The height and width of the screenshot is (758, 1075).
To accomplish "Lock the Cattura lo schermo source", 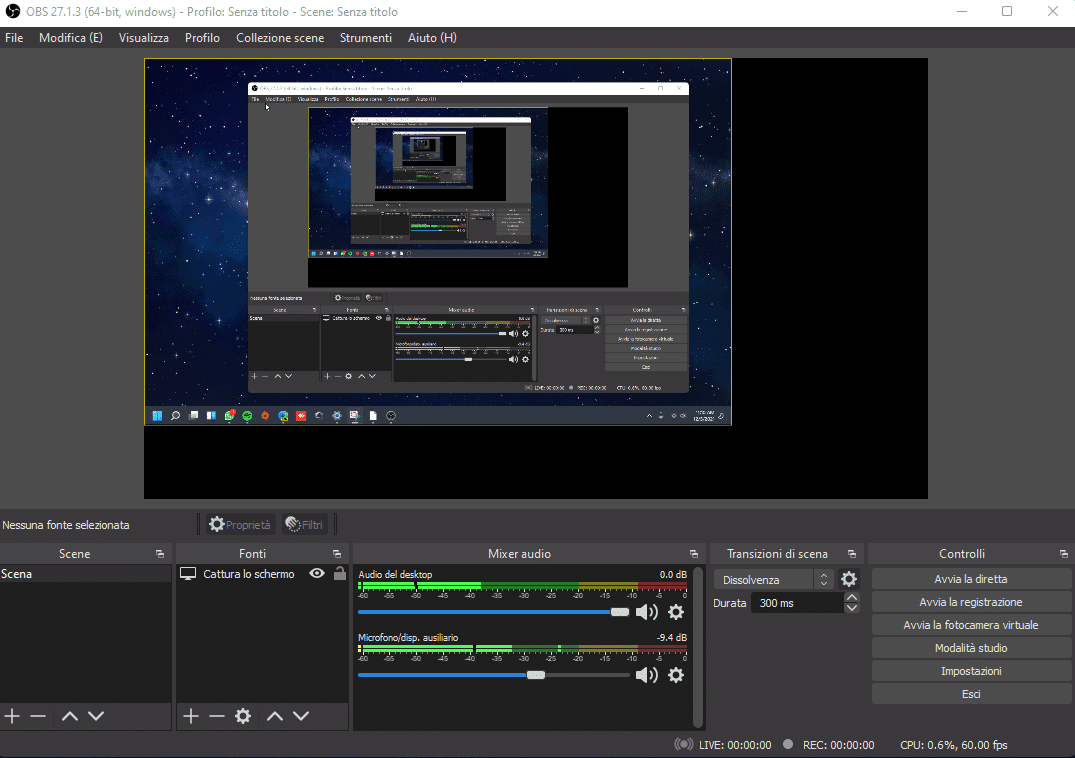I will point(339,574).
